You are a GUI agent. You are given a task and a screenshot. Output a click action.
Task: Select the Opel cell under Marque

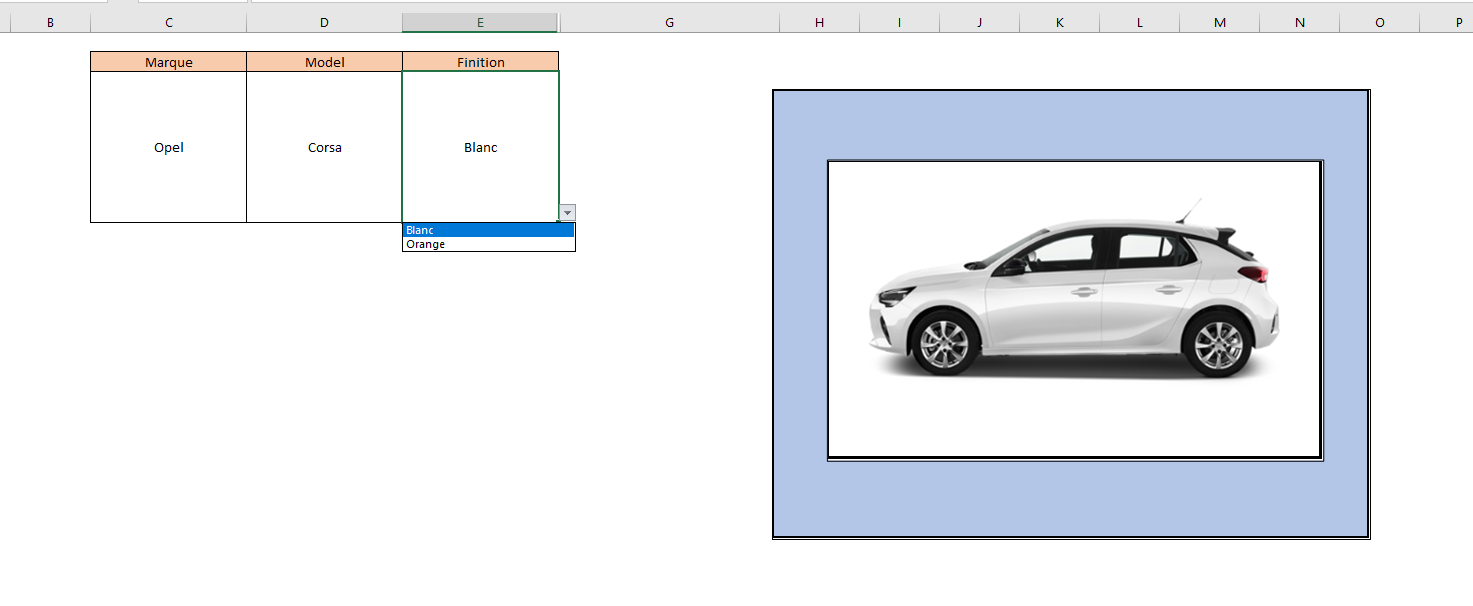pos(169,147)
